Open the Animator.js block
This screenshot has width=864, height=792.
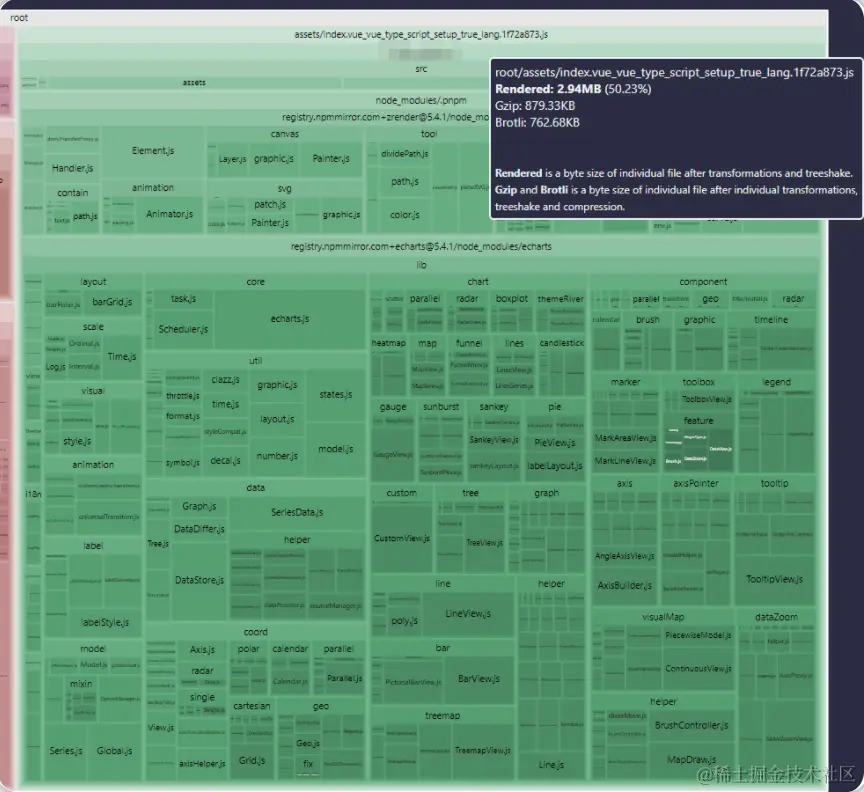(x=169, y=214)
